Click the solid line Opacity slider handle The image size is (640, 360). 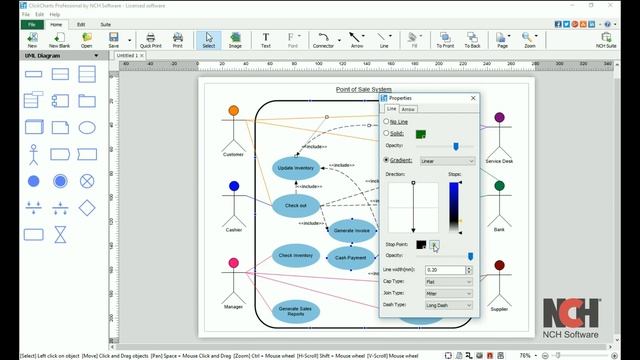point(456,146)
